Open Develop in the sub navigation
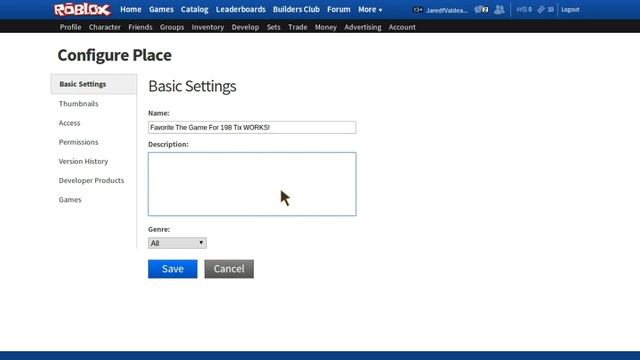This screenshot has width=640, height=360. click(245, 27)
